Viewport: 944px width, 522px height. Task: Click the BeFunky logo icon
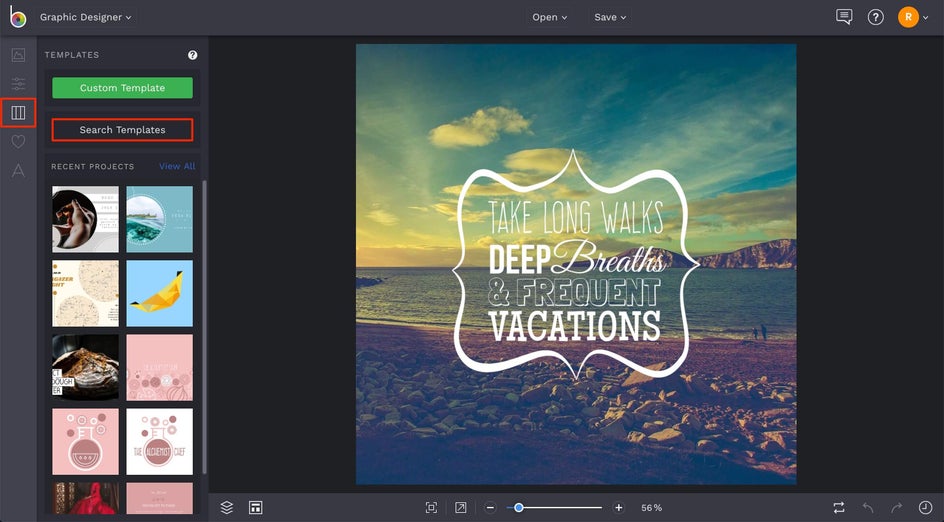click(x=17, y=17)
